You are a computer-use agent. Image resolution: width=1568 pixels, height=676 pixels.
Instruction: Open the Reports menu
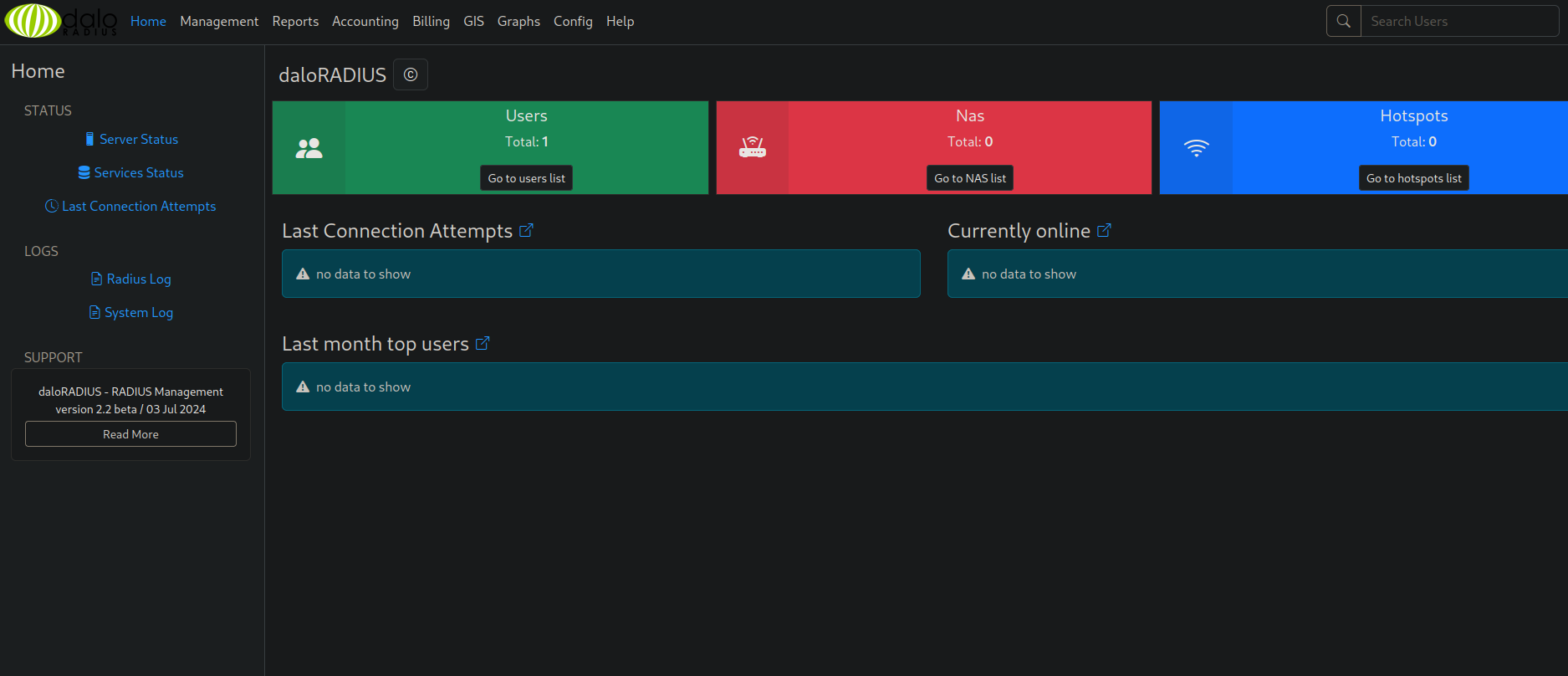(295, 21)
